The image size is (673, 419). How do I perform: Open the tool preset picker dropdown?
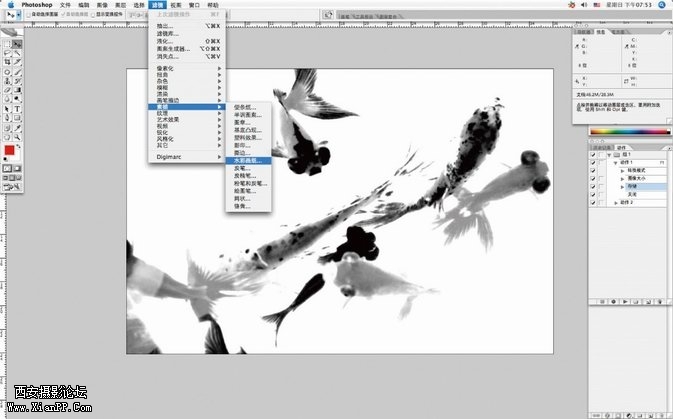18,17
